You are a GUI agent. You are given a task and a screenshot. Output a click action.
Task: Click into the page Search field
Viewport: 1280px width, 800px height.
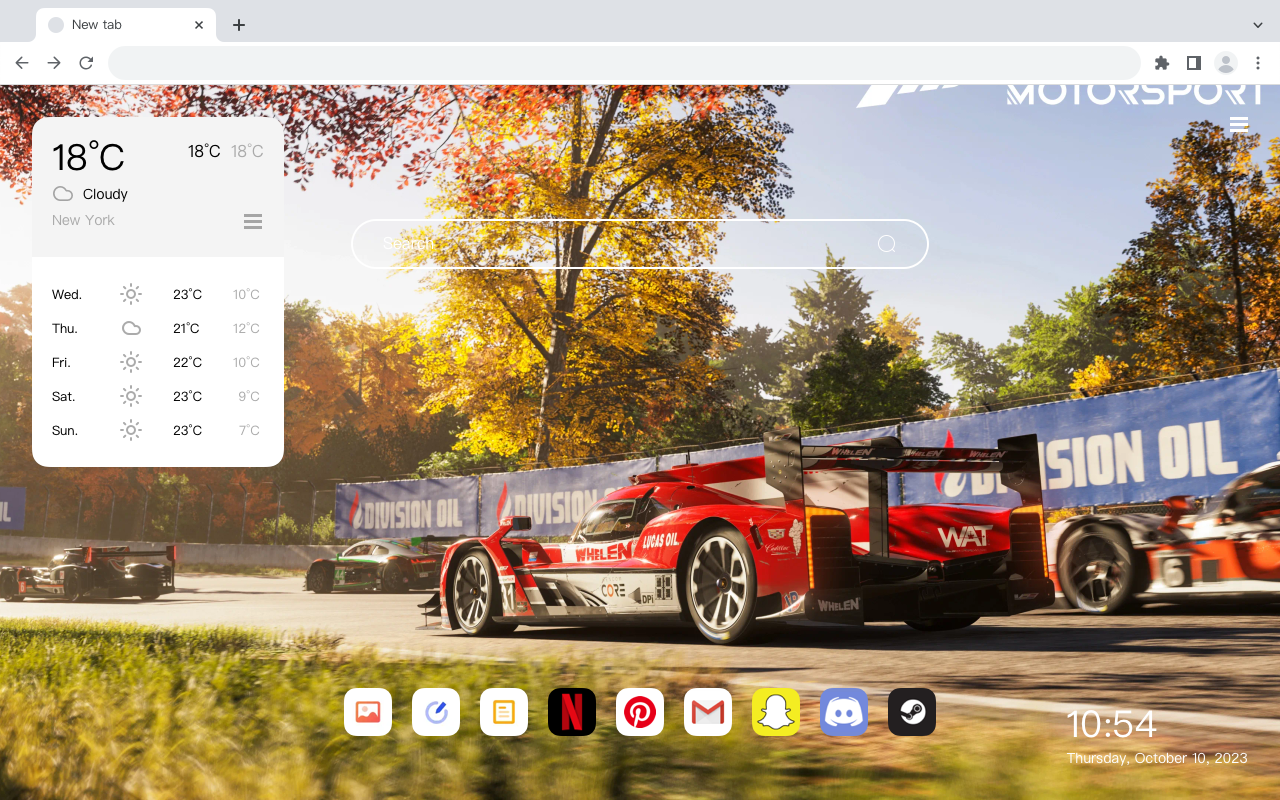tap(640, 244)
